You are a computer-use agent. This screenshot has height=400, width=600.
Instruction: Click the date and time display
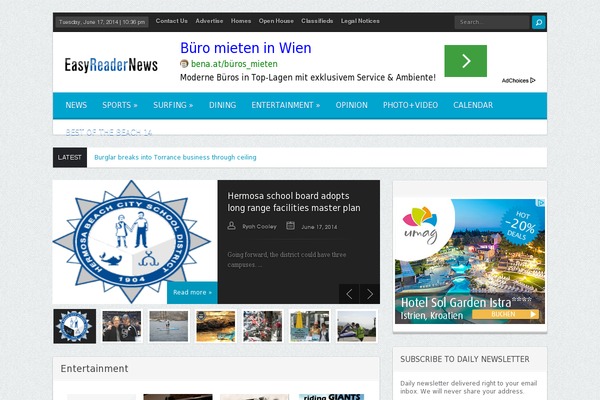point(102,22)
